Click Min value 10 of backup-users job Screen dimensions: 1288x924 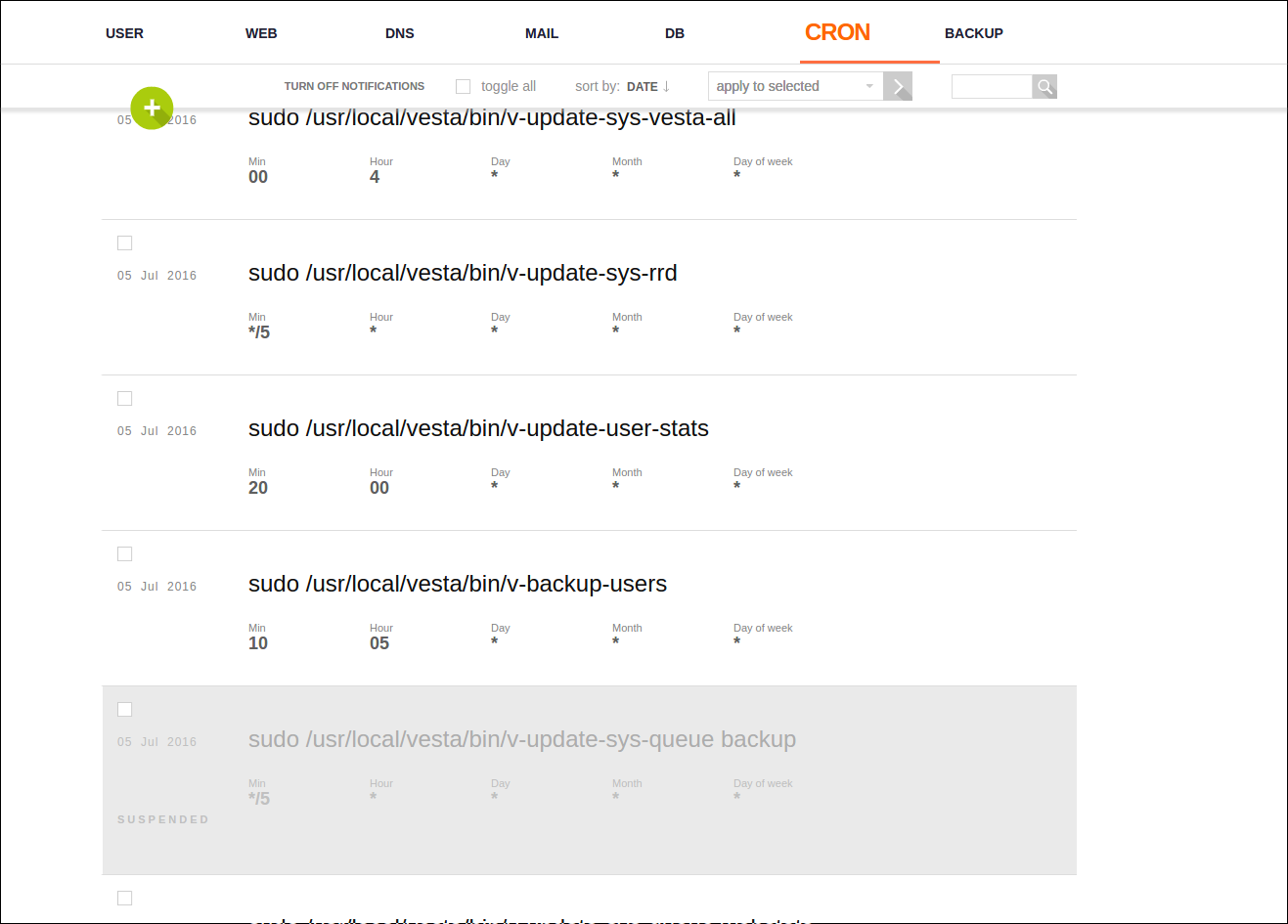(x=258, y=643)
